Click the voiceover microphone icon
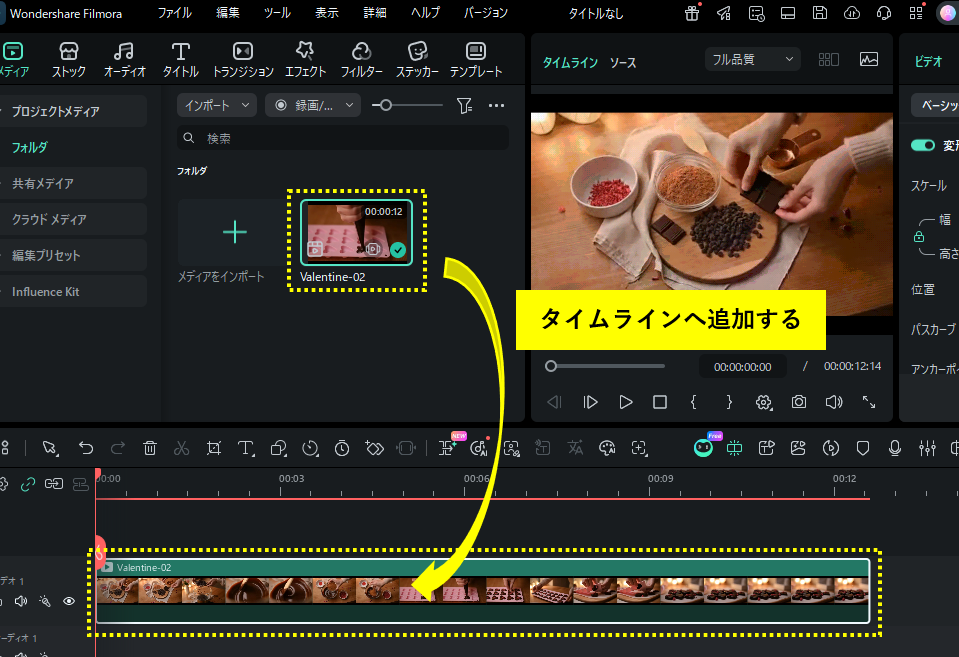Image resolution: width=959 pixels, height=657 pixels. [x=894, y=448]
